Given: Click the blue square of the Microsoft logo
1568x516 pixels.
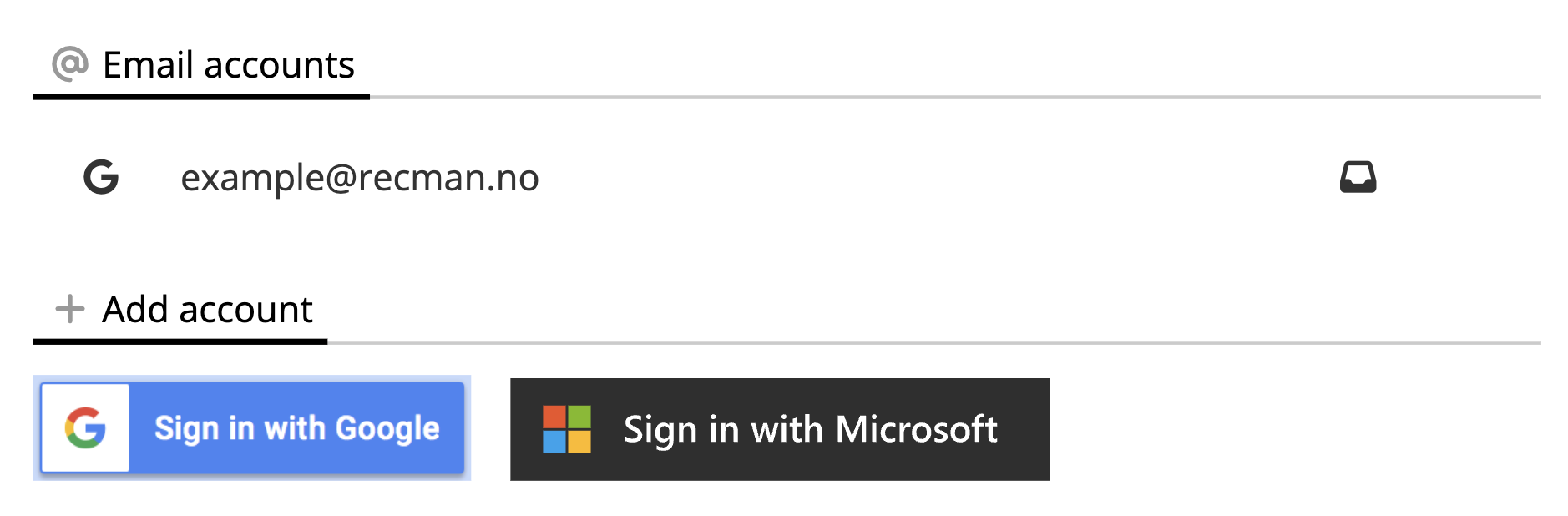Looking at the screenshot, I should tap(554, 442).
